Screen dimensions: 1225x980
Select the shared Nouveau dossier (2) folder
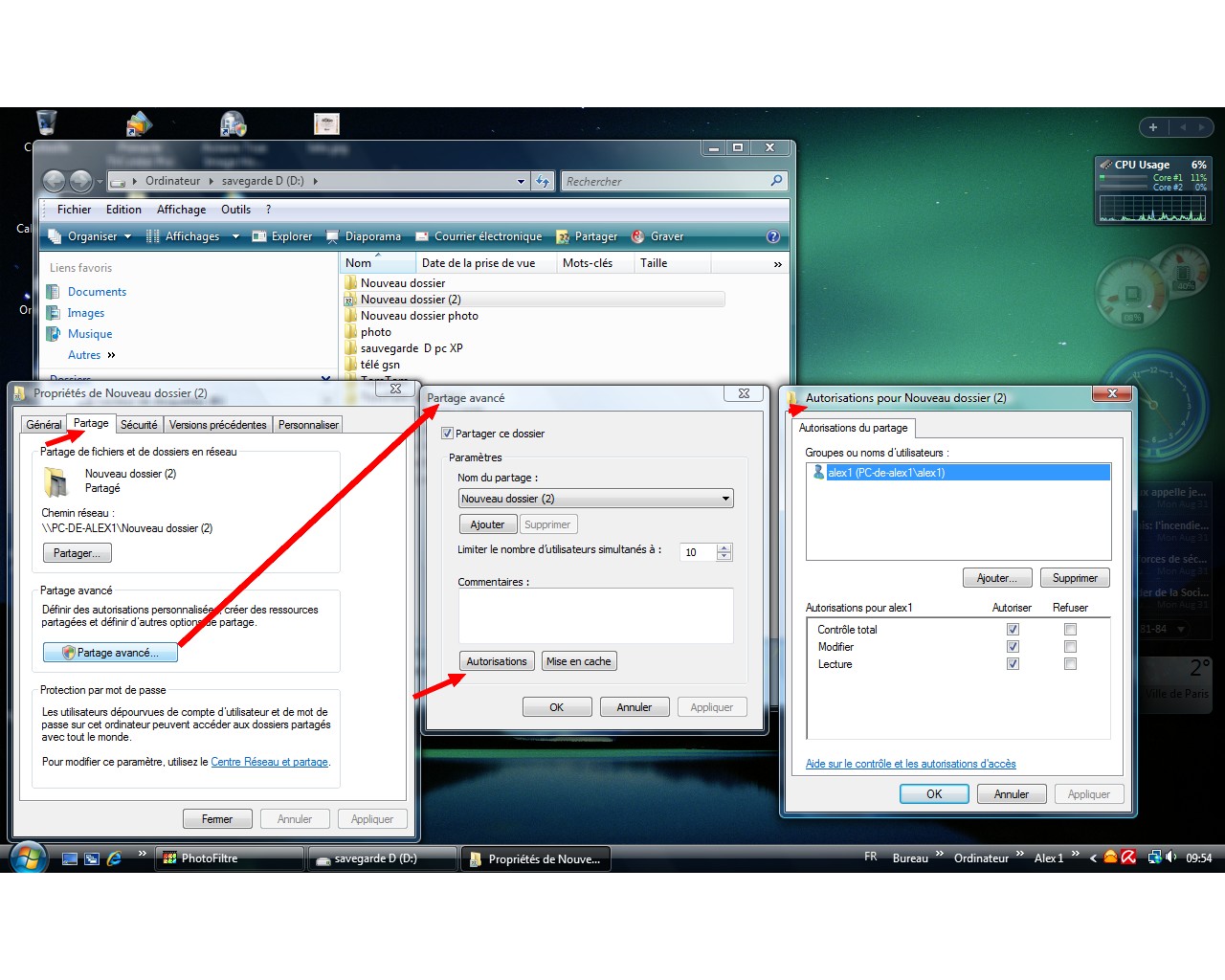pyautogui.click(x=533, y=300)
